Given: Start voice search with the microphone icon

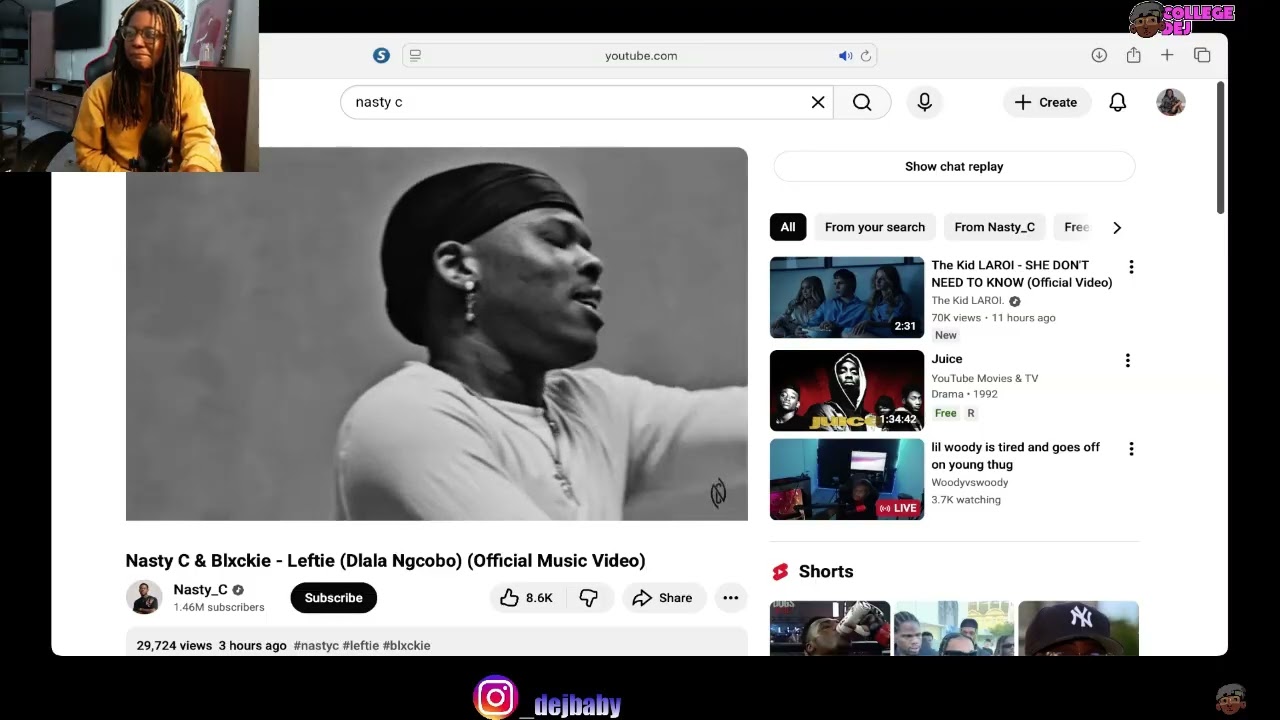Looking at the screenshot, I should click(x=925, y=102).
